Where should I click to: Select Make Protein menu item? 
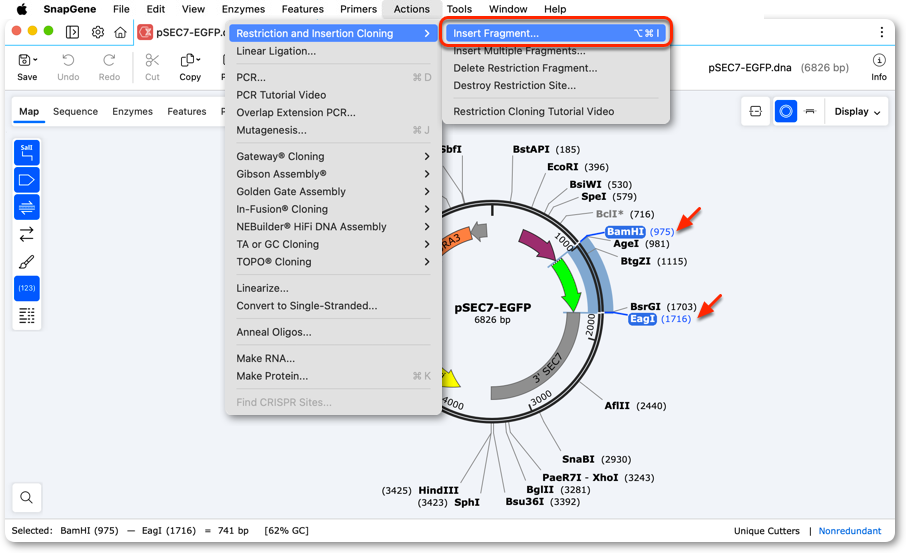pos(333,376)
